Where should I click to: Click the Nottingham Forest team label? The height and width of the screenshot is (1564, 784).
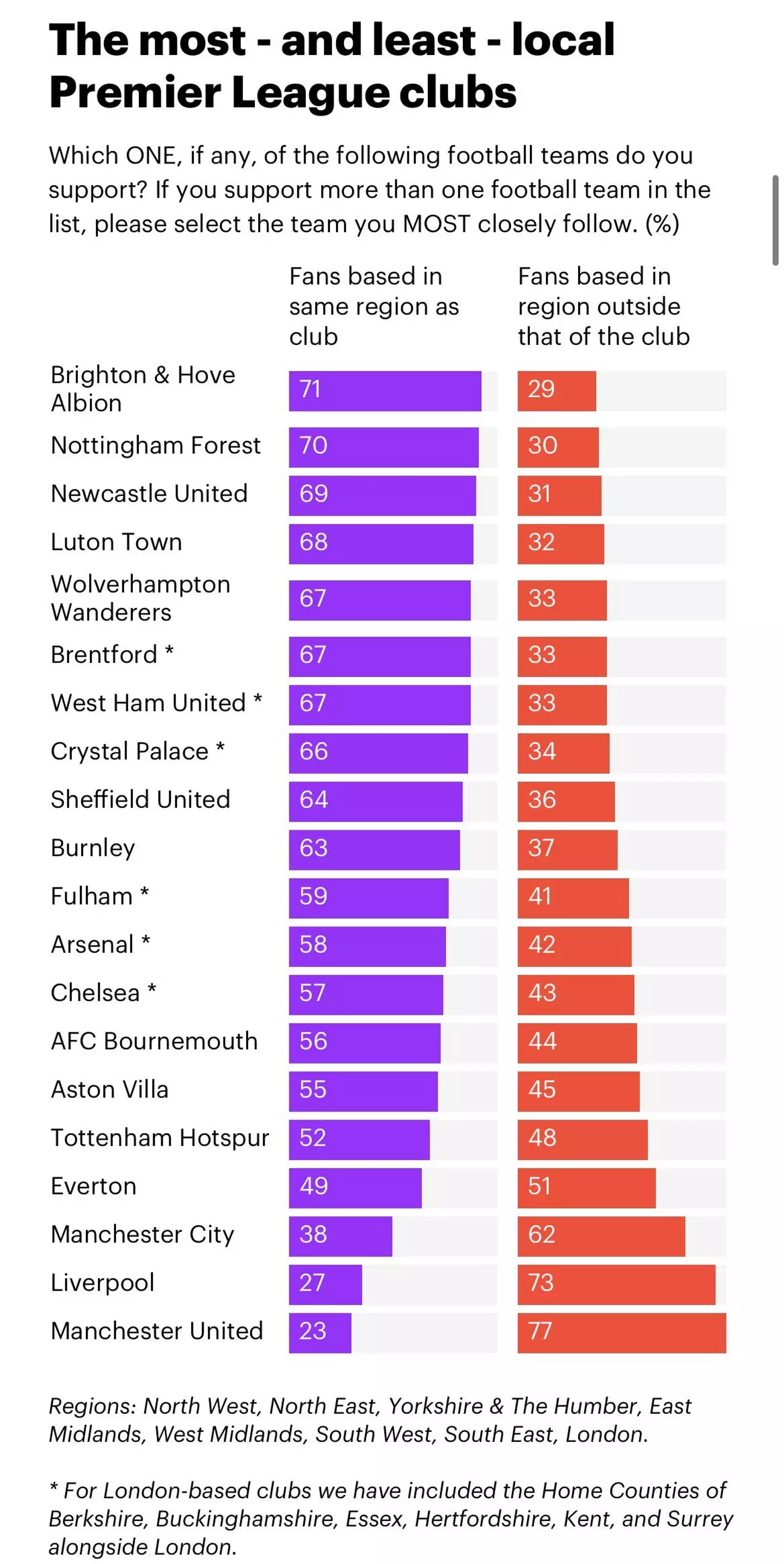pos(155,446)
